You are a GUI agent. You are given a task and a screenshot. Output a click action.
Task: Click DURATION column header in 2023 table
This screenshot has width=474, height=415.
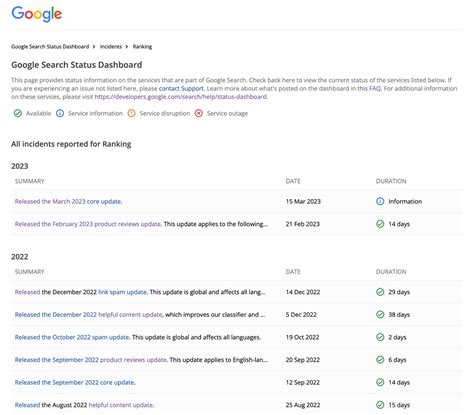(x=391, y=181)
